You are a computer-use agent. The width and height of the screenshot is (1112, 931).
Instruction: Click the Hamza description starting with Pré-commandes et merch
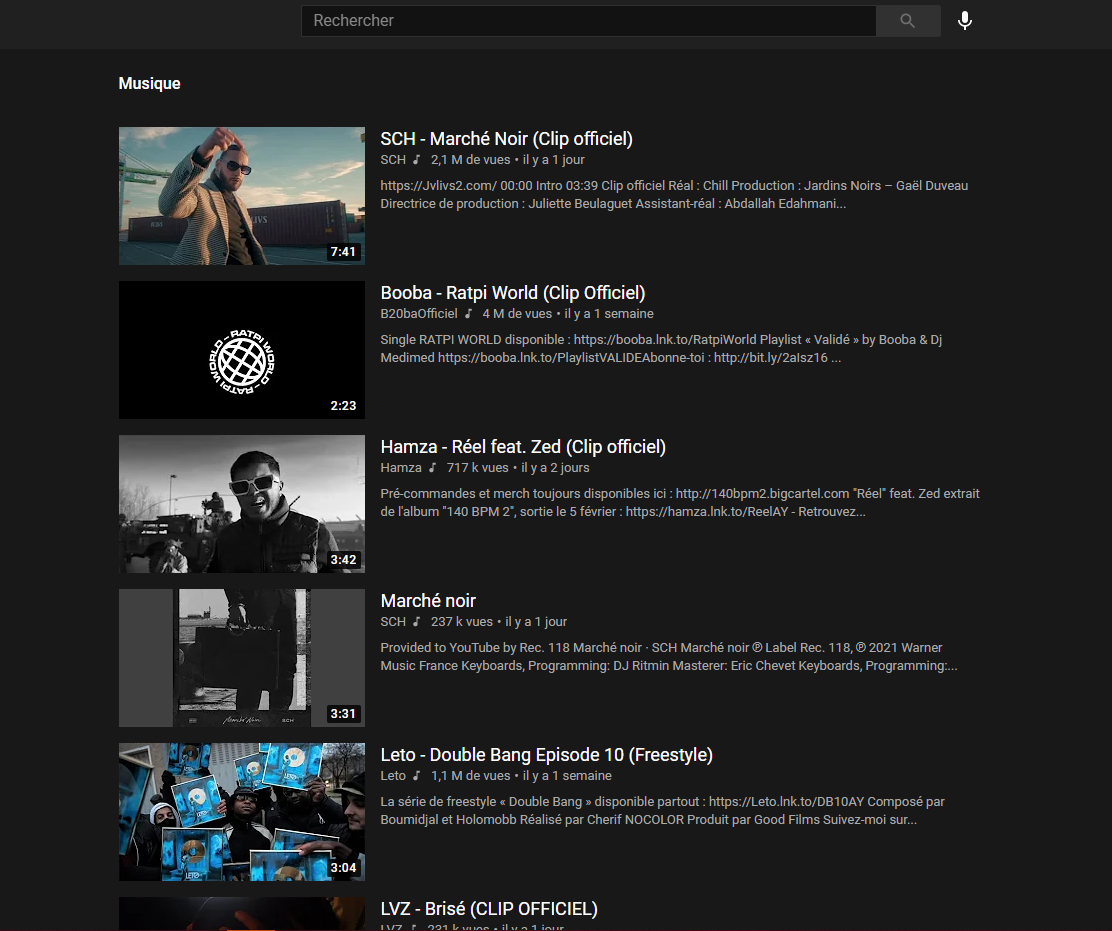[679, 502]
